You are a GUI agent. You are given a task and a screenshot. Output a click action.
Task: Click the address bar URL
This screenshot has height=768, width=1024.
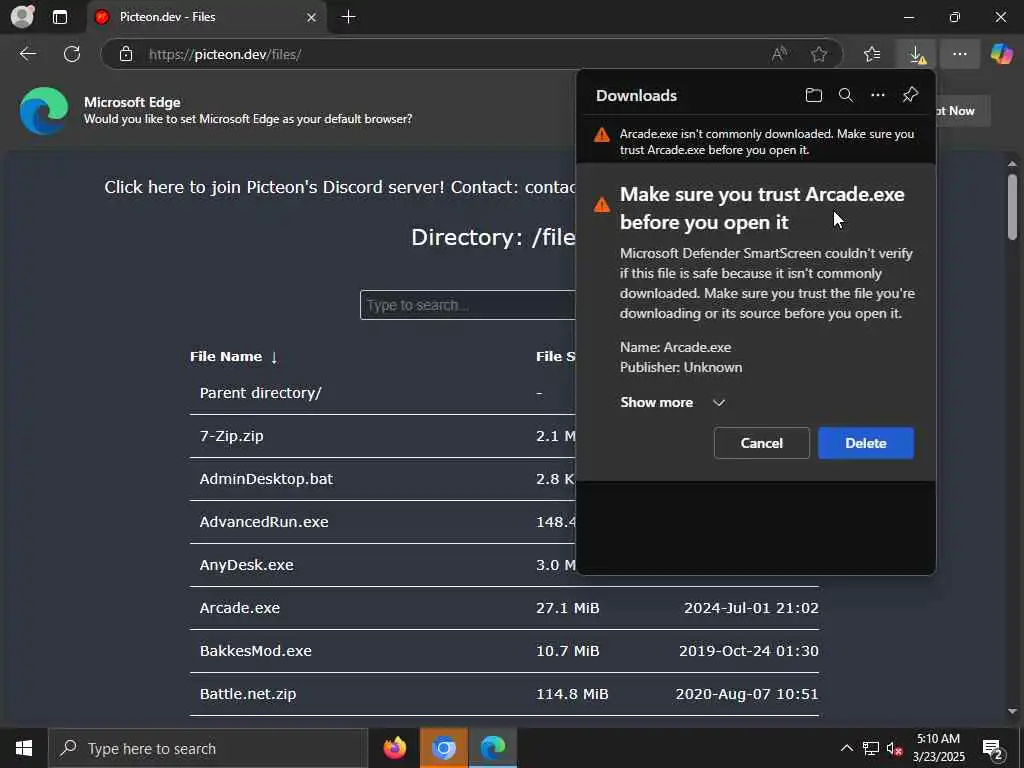point(225,54)
